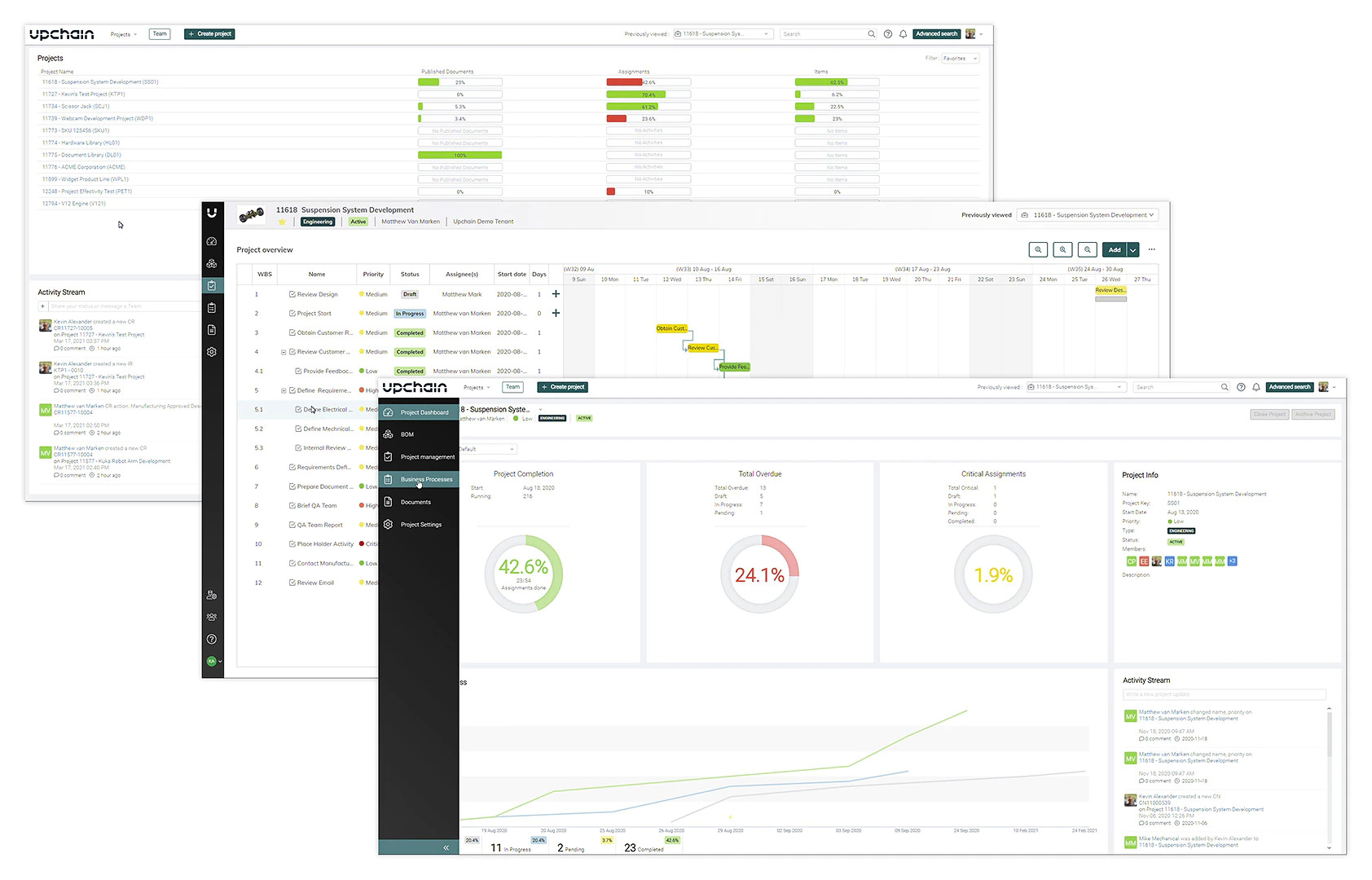1372x880 pixels.
Task: Click the BOM icon in the project sidebar
Action: point(389,434)
